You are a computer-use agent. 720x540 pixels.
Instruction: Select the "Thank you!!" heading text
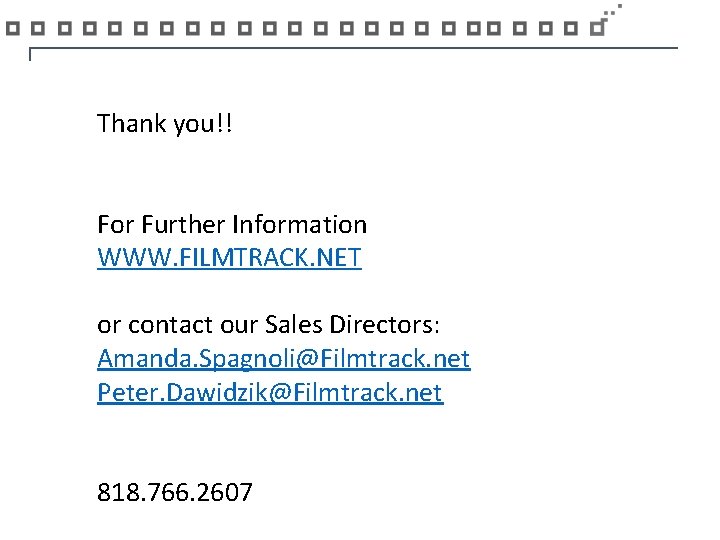pos(164,124)
